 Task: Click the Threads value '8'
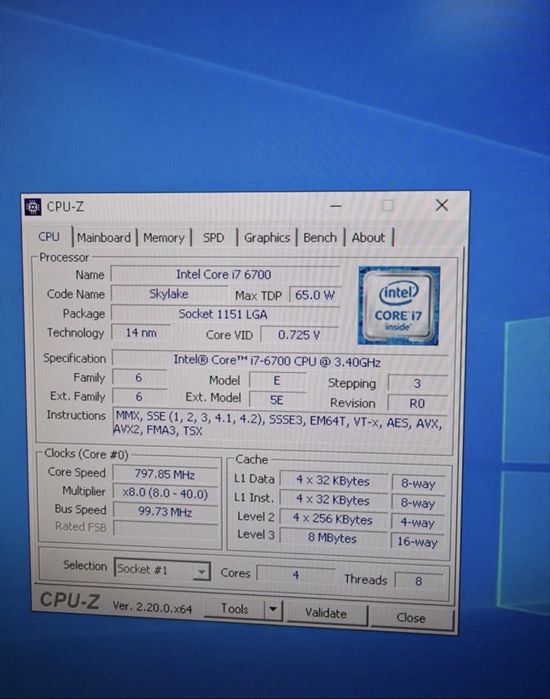(419, 581)
